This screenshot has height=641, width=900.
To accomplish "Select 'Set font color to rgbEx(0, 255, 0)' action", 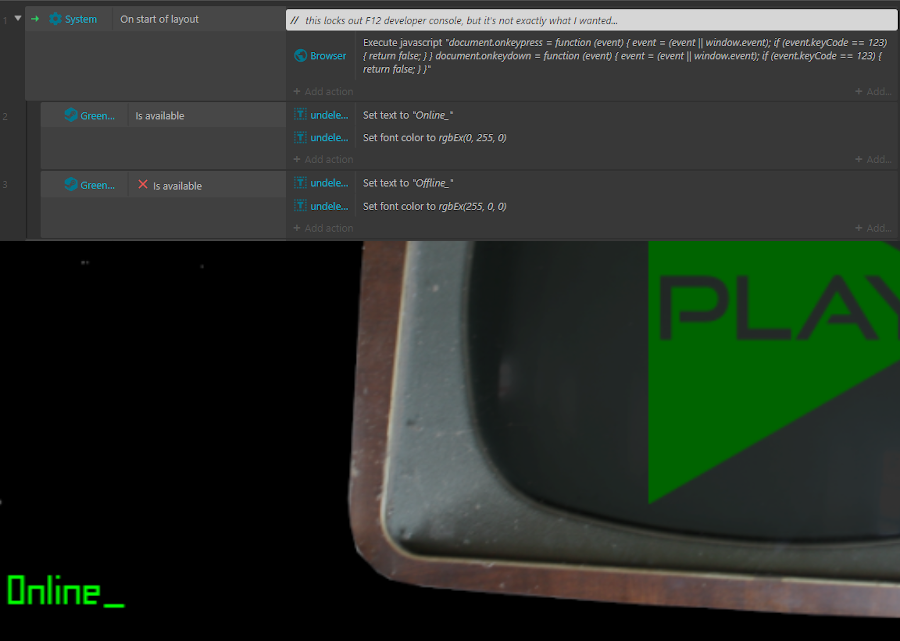I will click(435, 137).
